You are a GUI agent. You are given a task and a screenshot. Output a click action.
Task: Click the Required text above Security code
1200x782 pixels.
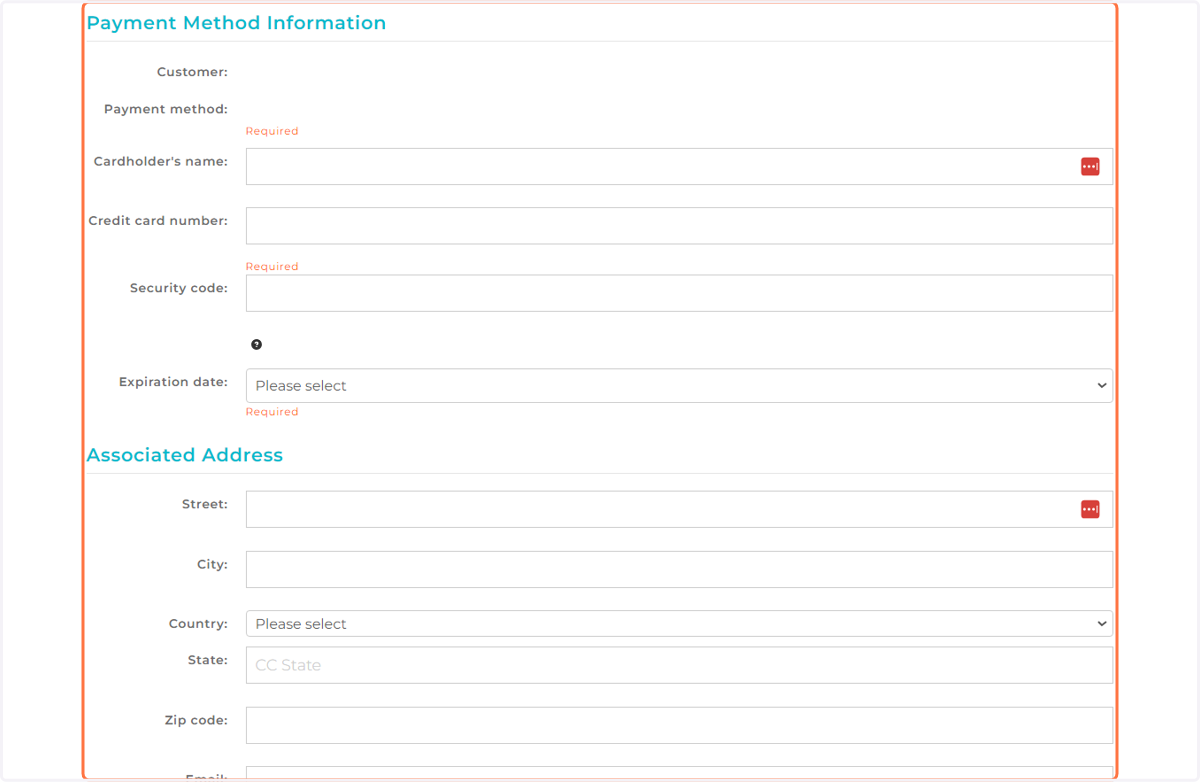[272, 267]
